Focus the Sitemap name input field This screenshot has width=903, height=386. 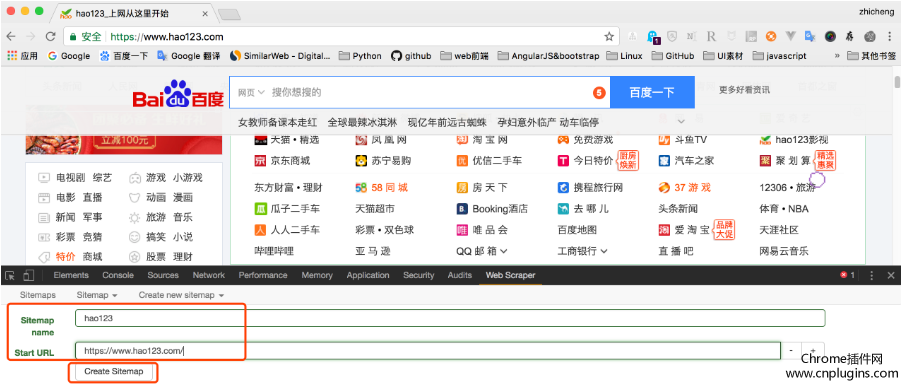pos(450,318)
